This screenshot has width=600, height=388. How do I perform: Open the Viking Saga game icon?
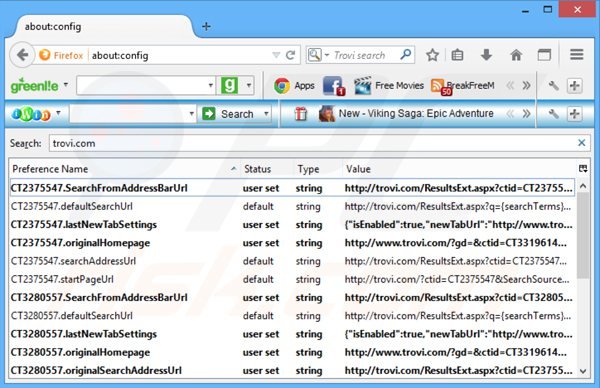327,114
